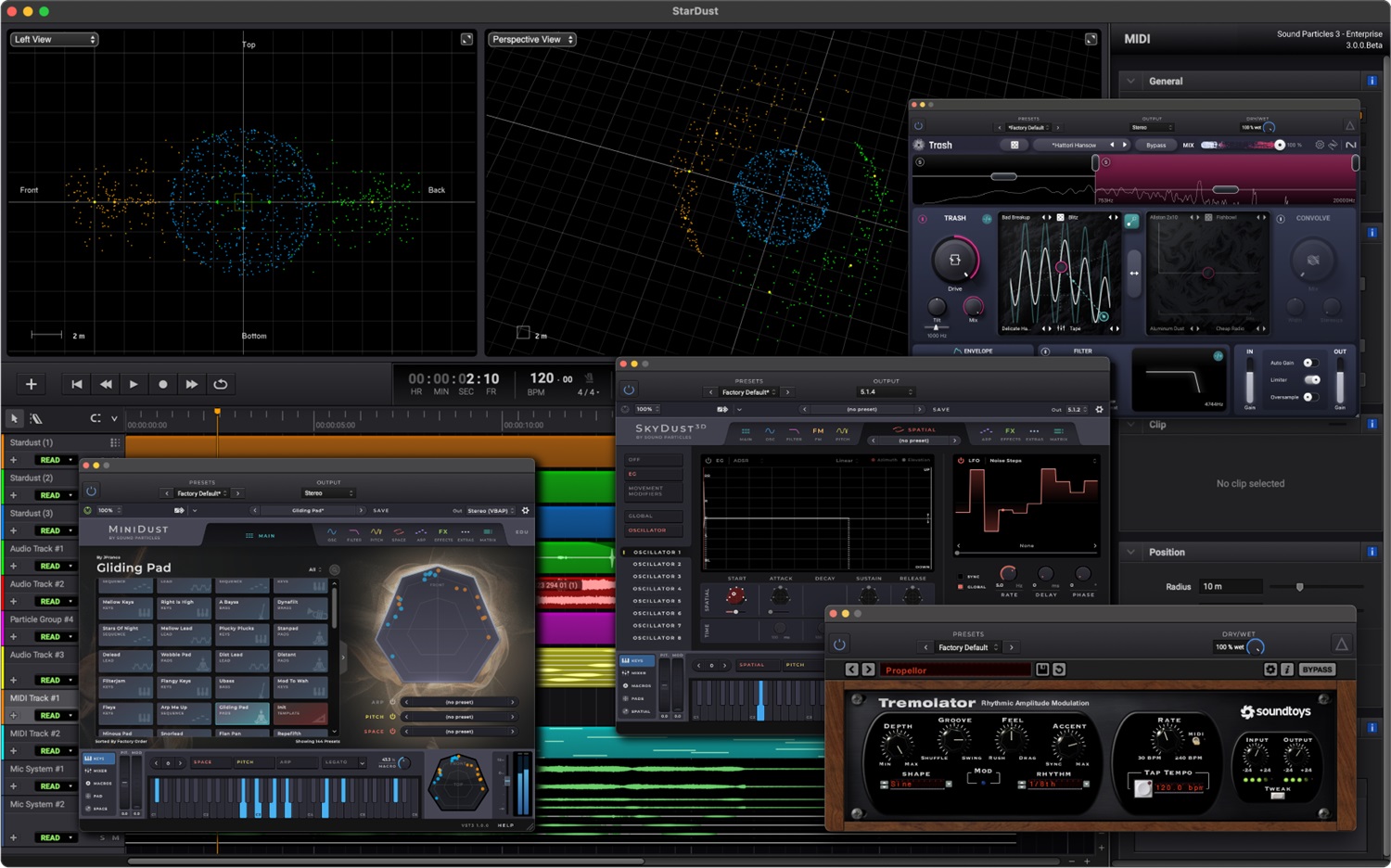Click the Radius 10 m input field

pos(1230,586)
